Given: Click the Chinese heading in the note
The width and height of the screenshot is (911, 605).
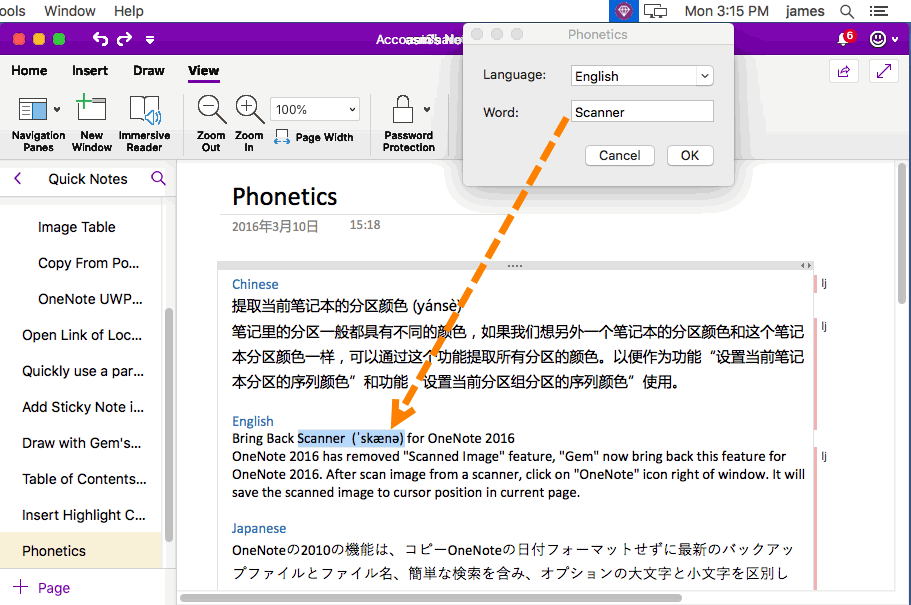Looking at the screenshot, I should (x=255, y=284).
